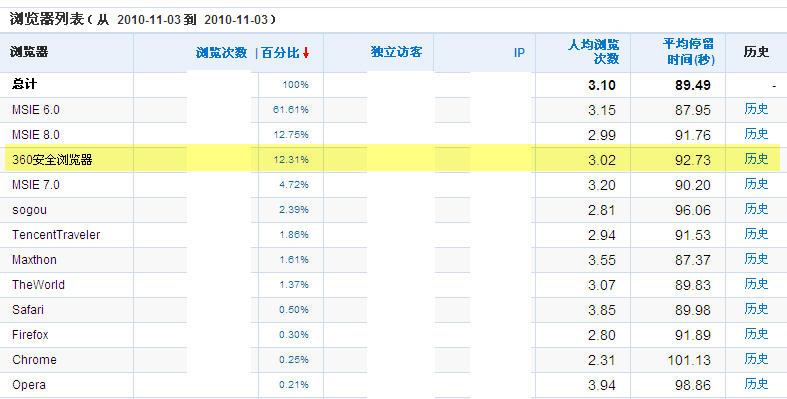The image size is (787, 399).
Task: Open 历史 link for 360安全浏览器
Action: (x=756, y=159)
